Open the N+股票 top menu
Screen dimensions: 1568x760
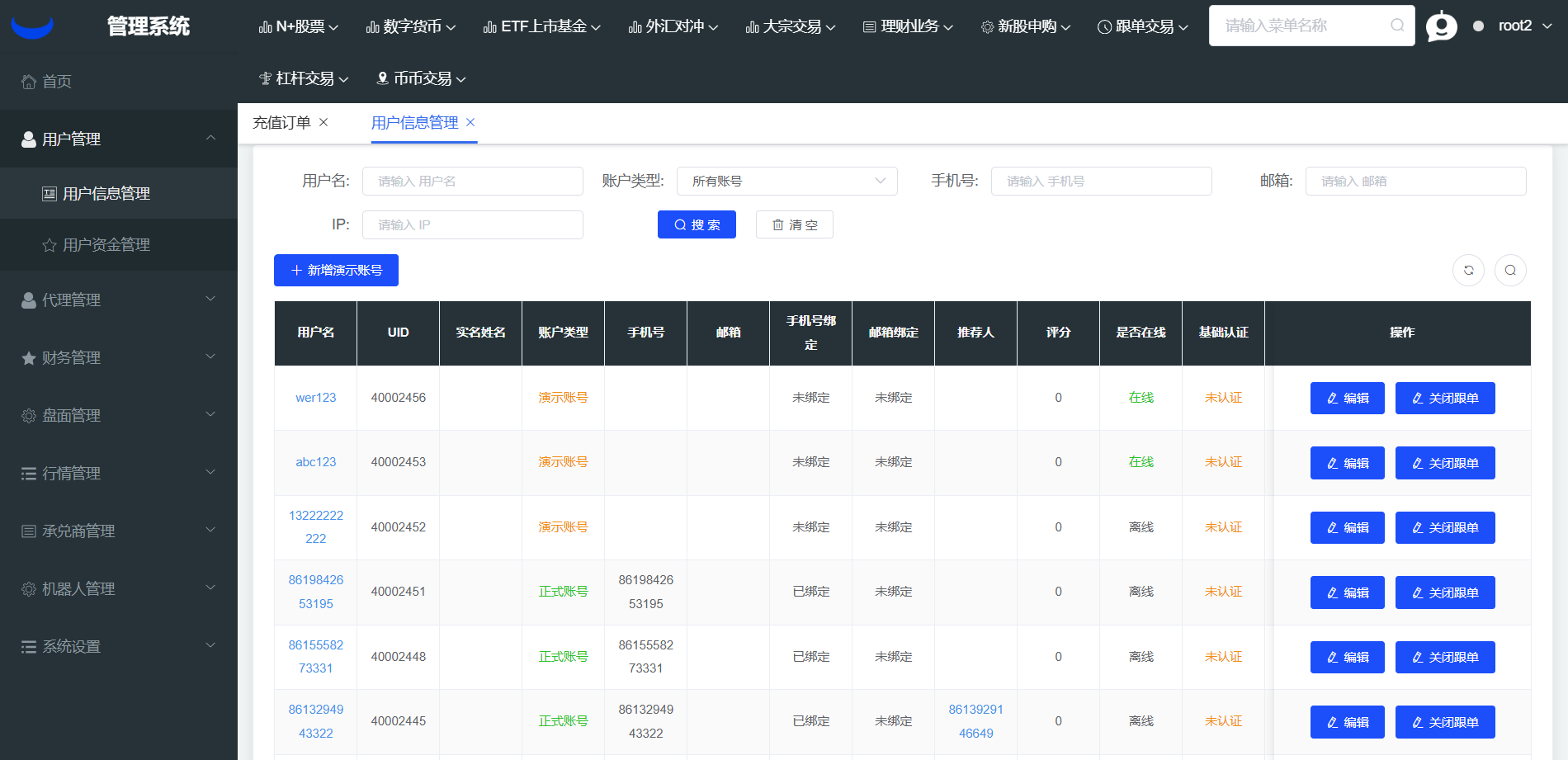pos(299,26)
